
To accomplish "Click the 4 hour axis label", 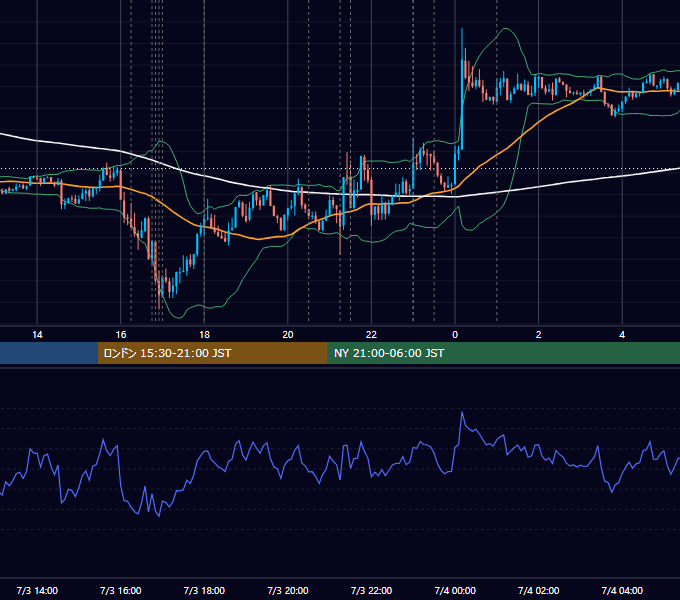I will point(622,335).
